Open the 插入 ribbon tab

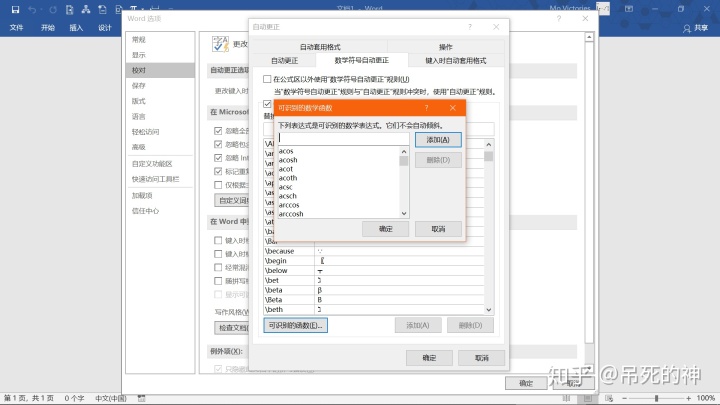[x=76, y=28]
